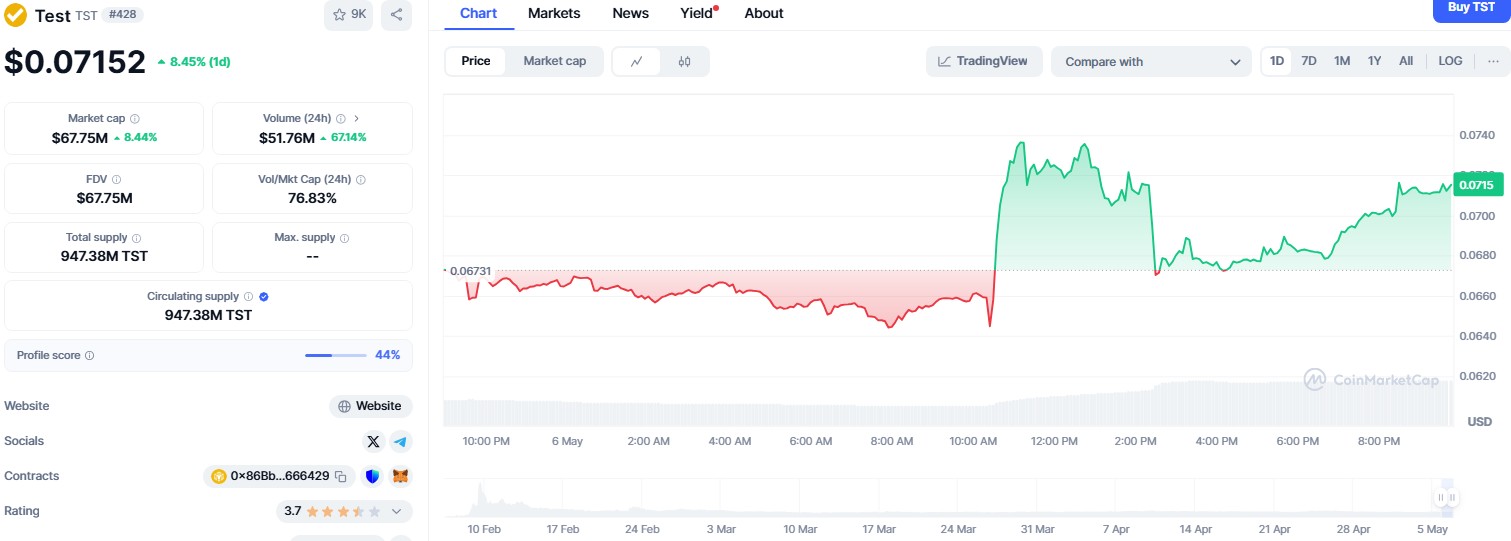
Task: Add Test to watchlist with the star button
Action: click(349, 15)
